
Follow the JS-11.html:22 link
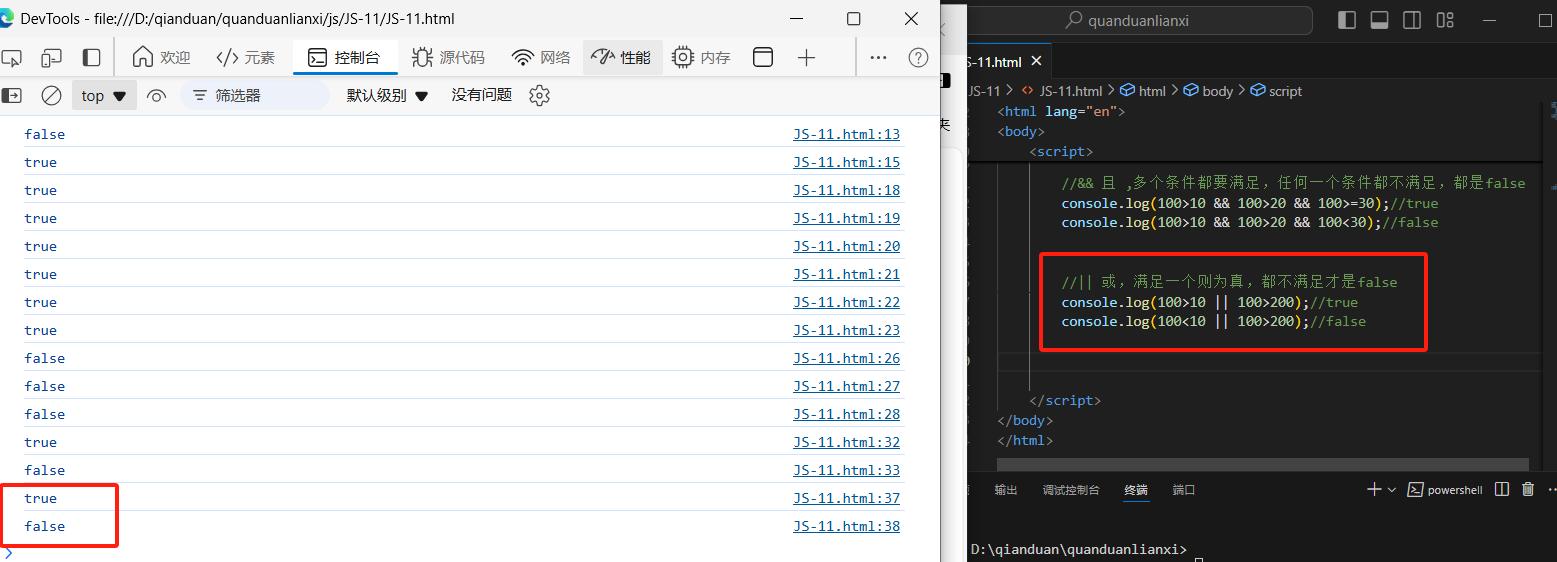846,302
